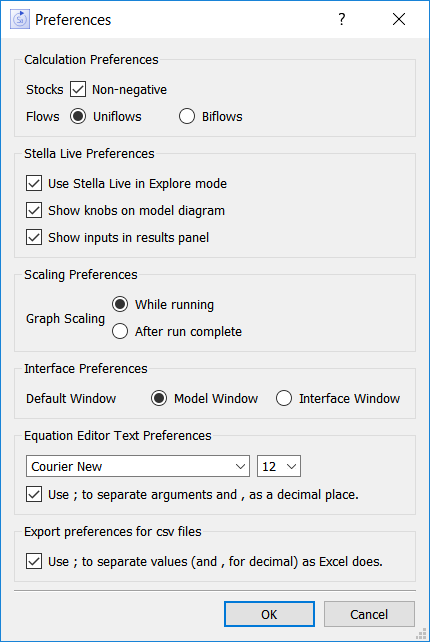Screen dimensions: 430x642
Task: Disable Show inputs in results panel
Action: (34, 237)
